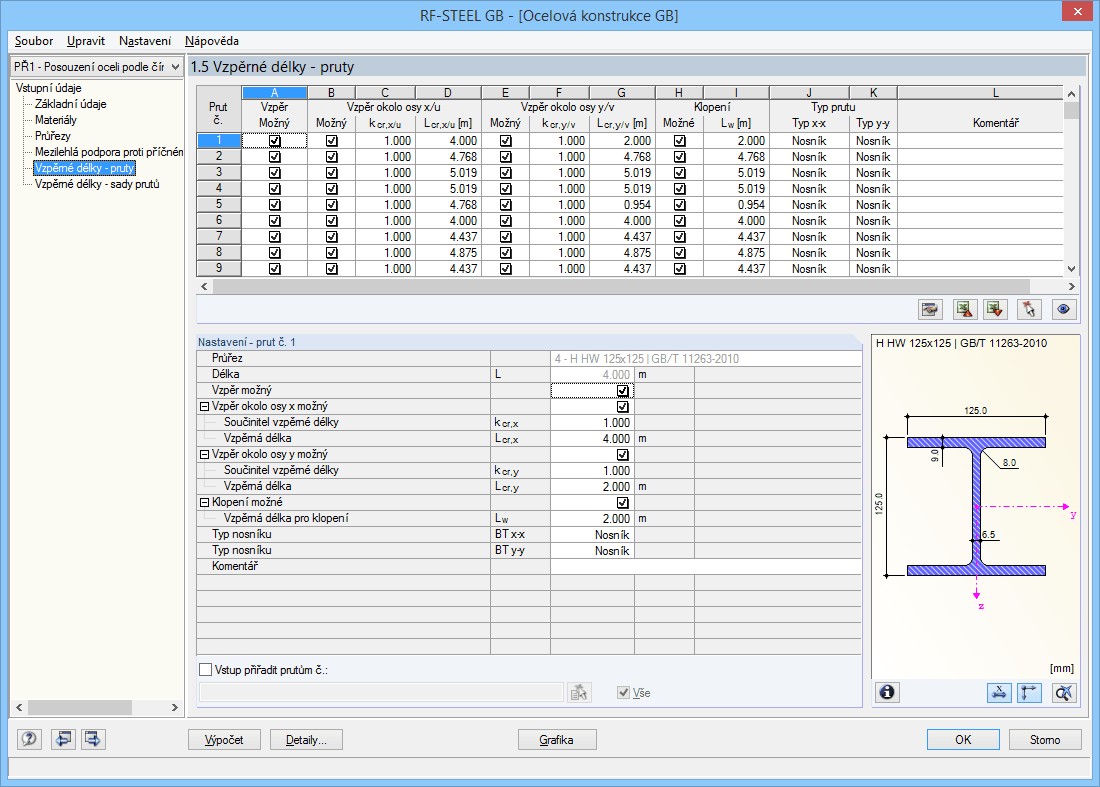Select Průřezy in navigator
The image size is (1100, 787).
point(53,136)
